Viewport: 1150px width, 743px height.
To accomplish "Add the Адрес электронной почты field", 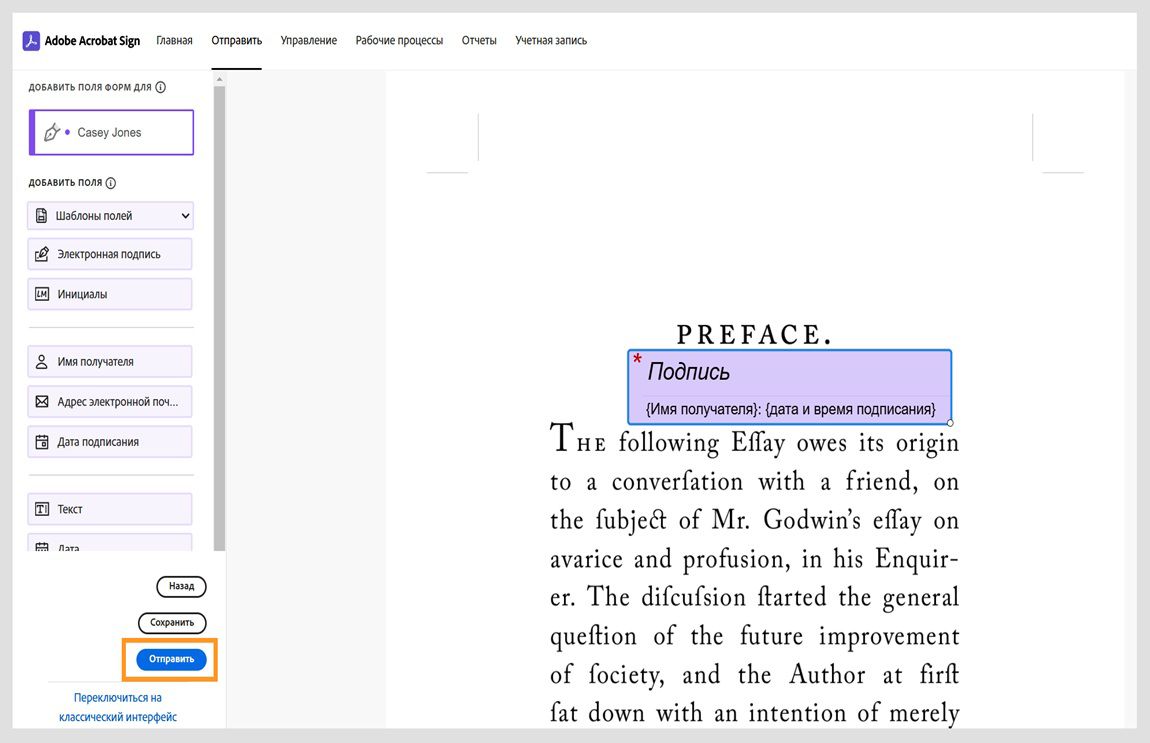I will coord(110,402).
